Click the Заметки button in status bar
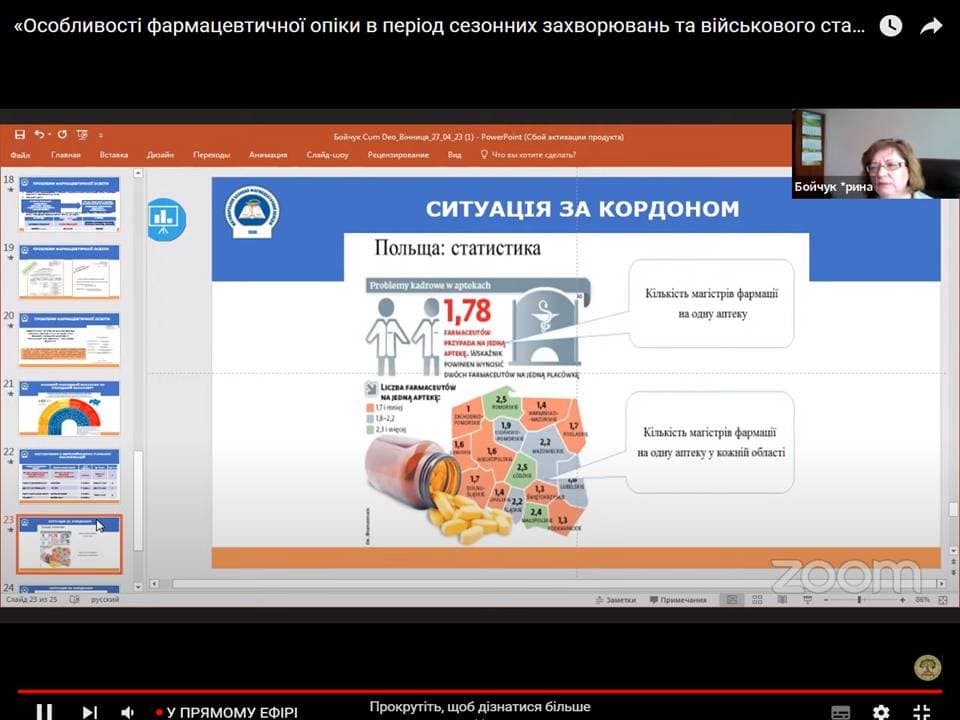960x720 pixels. pos(615,600)
